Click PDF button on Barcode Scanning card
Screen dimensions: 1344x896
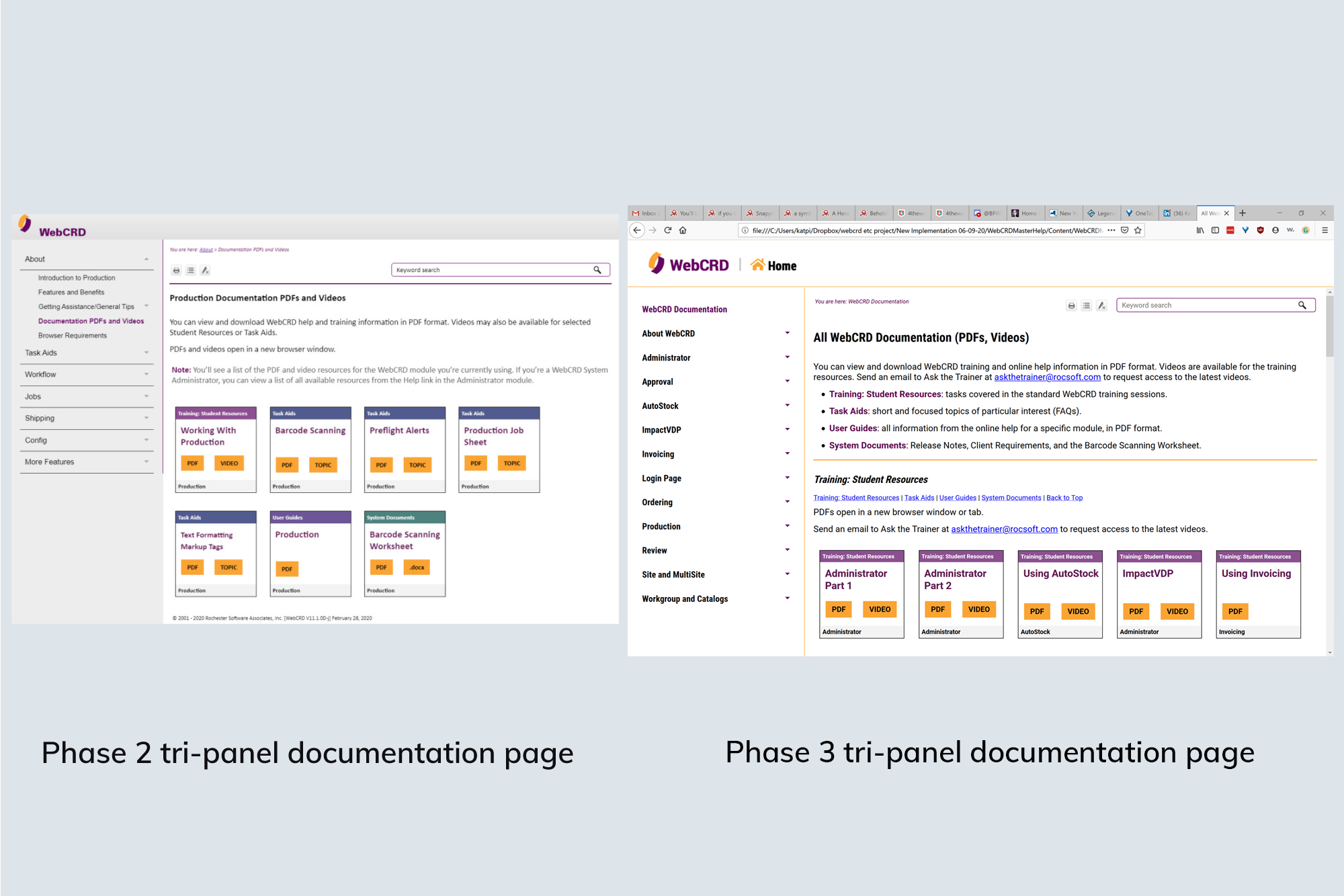point(287,465)
